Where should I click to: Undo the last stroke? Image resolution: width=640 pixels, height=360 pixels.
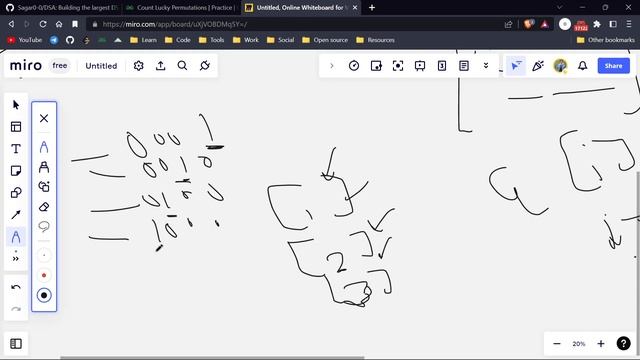point(16,287)
